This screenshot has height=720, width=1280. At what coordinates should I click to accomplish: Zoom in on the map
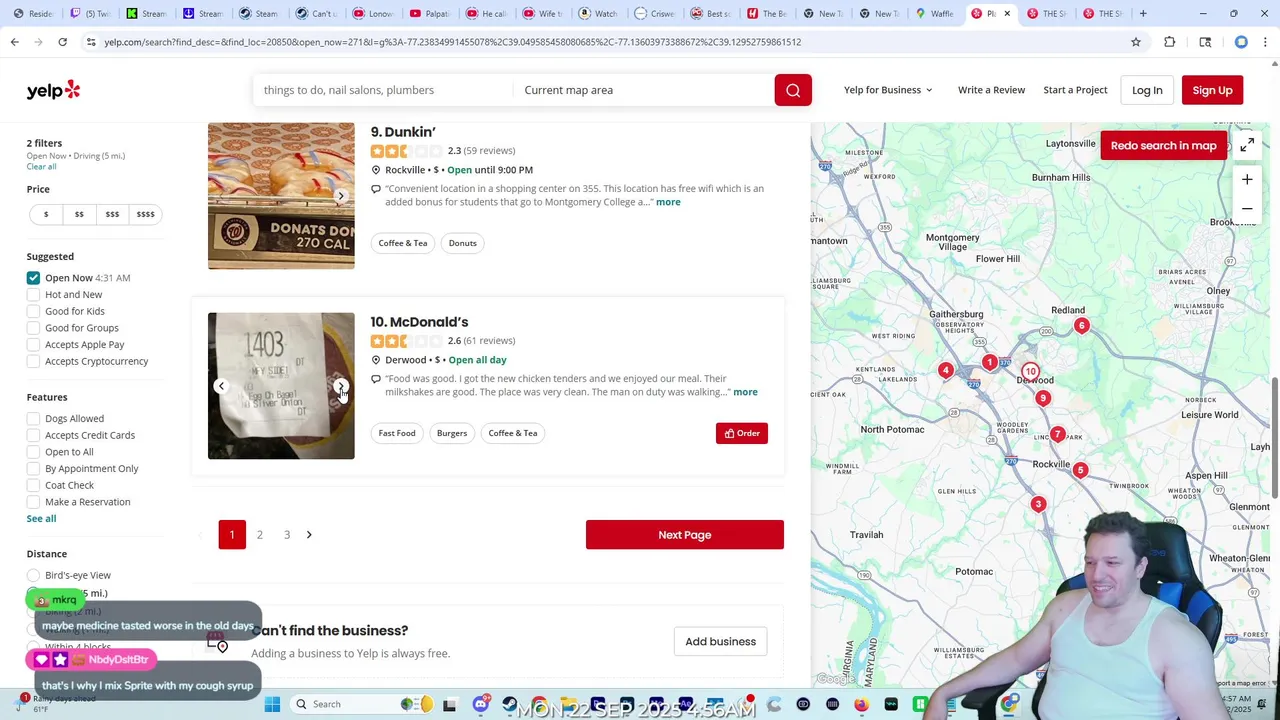(1247, 180)
